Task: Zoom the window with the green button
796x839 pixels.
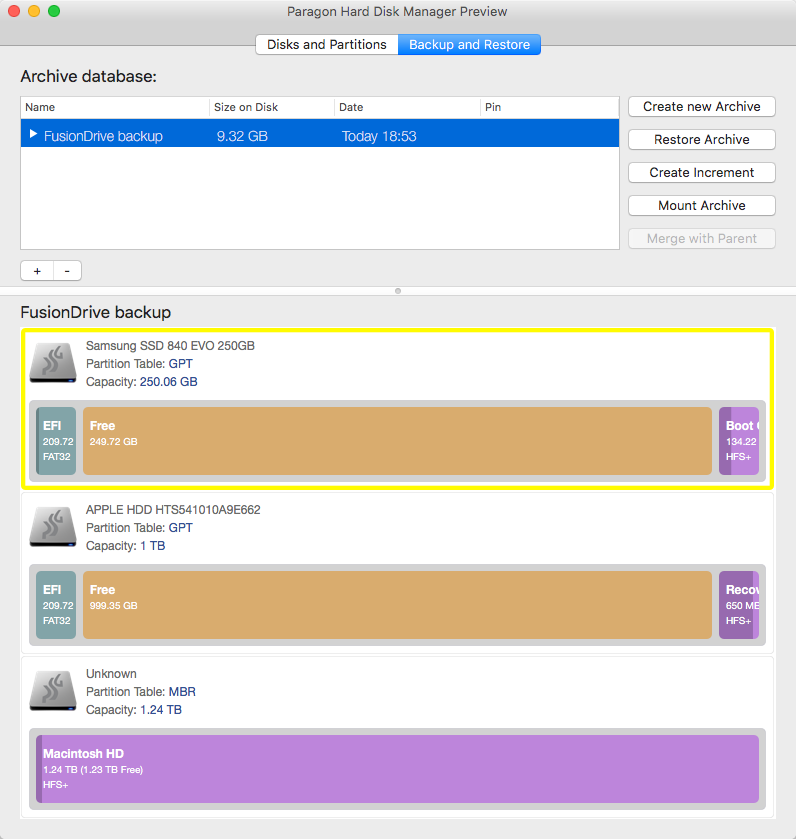Action: [54, 11]
